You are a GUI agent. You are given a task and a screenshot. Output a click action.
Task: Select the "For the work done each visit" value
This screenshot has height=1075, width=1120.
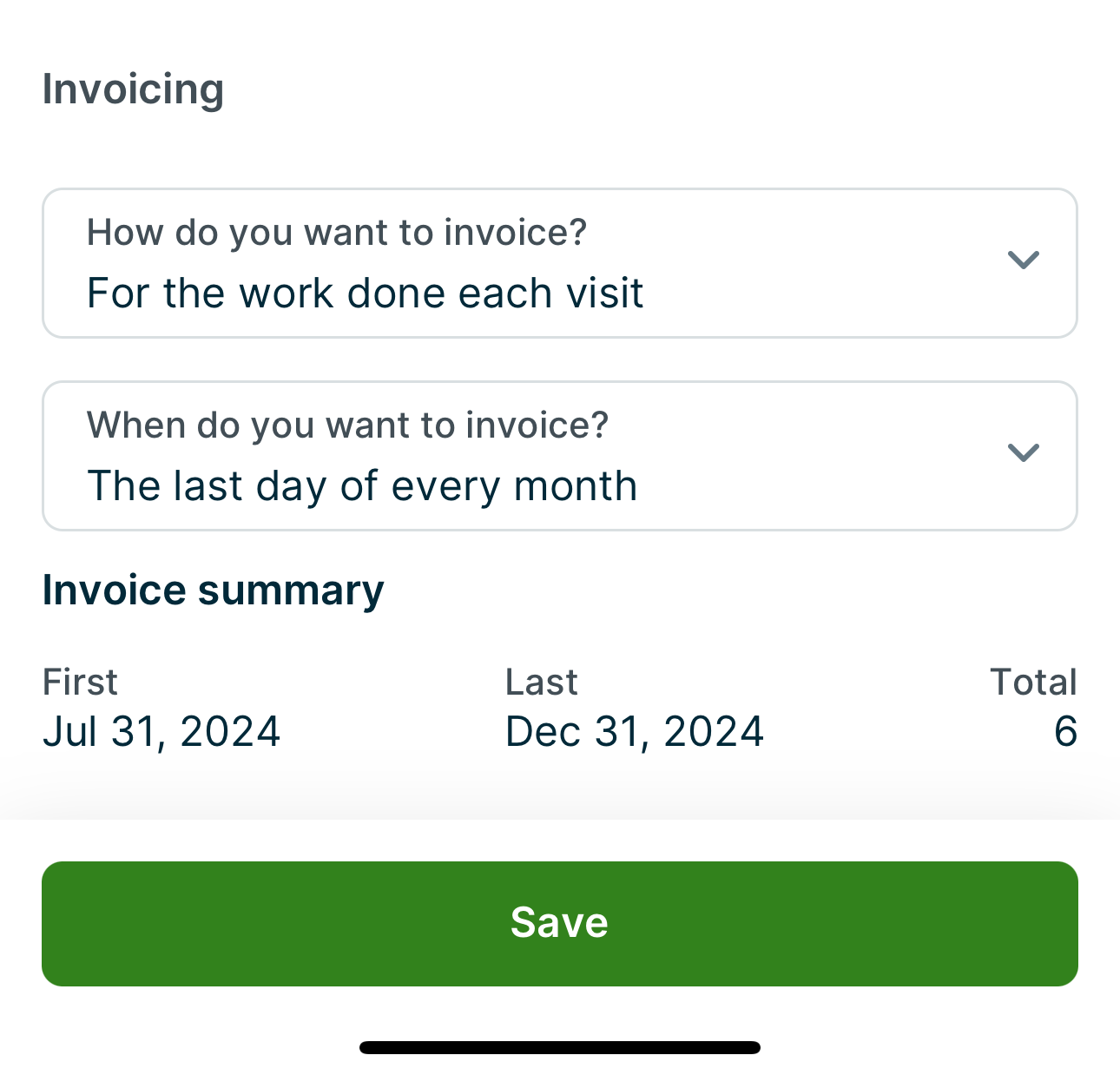point(365,293)
